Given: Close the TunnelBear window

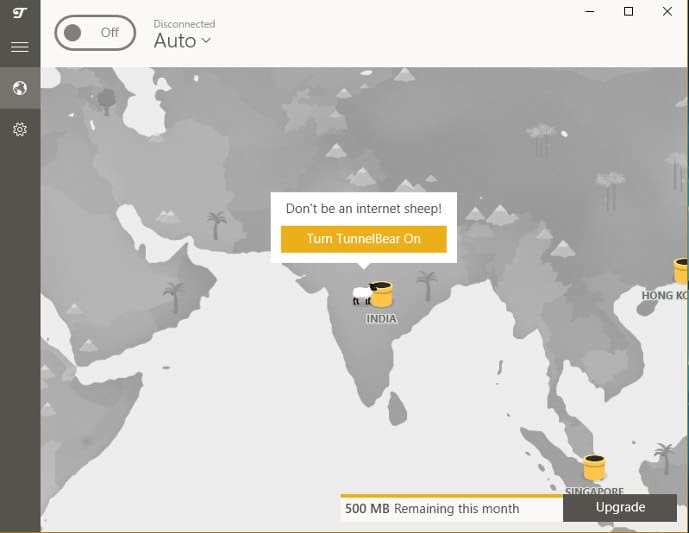Looking at the screenshot, I should (667, 11).
